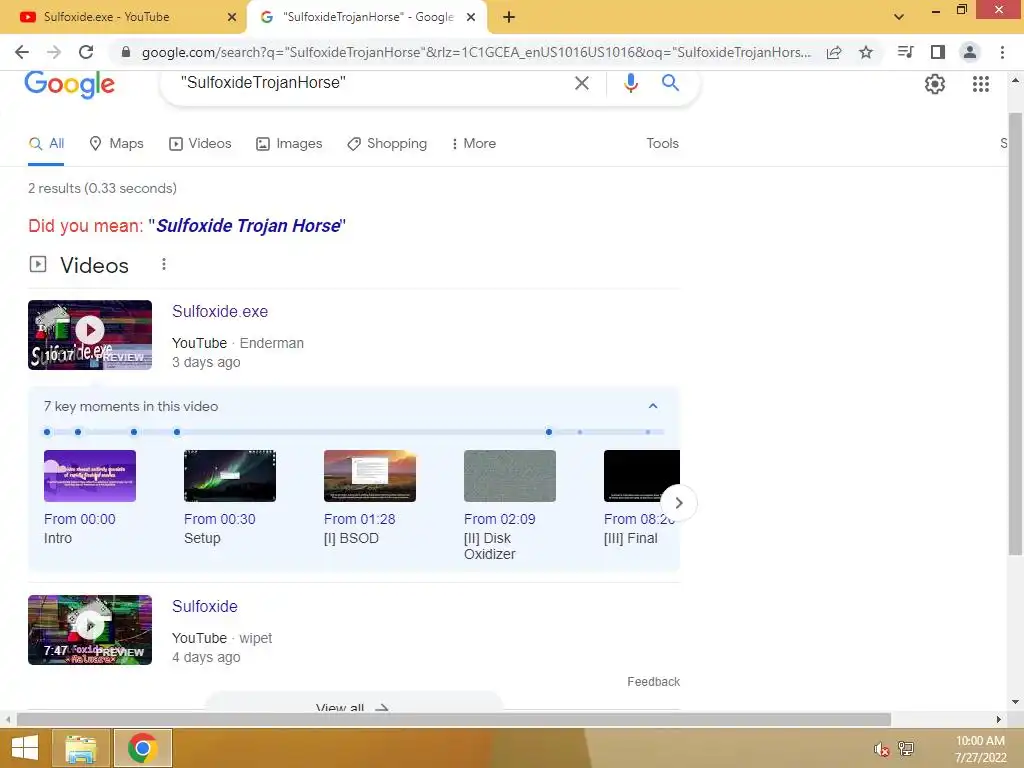Open the share this page icon
The image size is (1024, 768).
834,52
